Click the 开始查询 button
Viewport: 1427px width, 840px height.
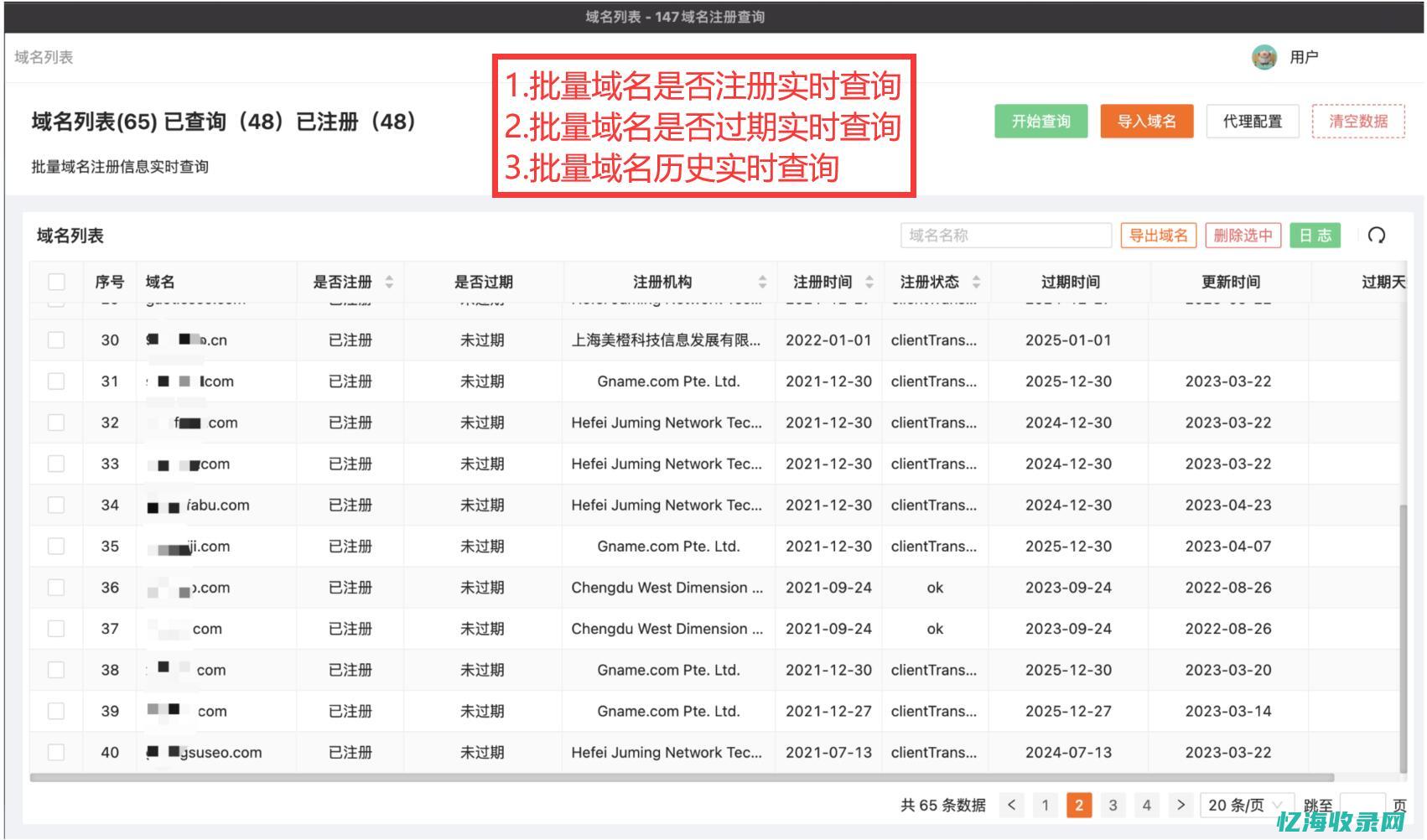click(x=1040, y=122)
